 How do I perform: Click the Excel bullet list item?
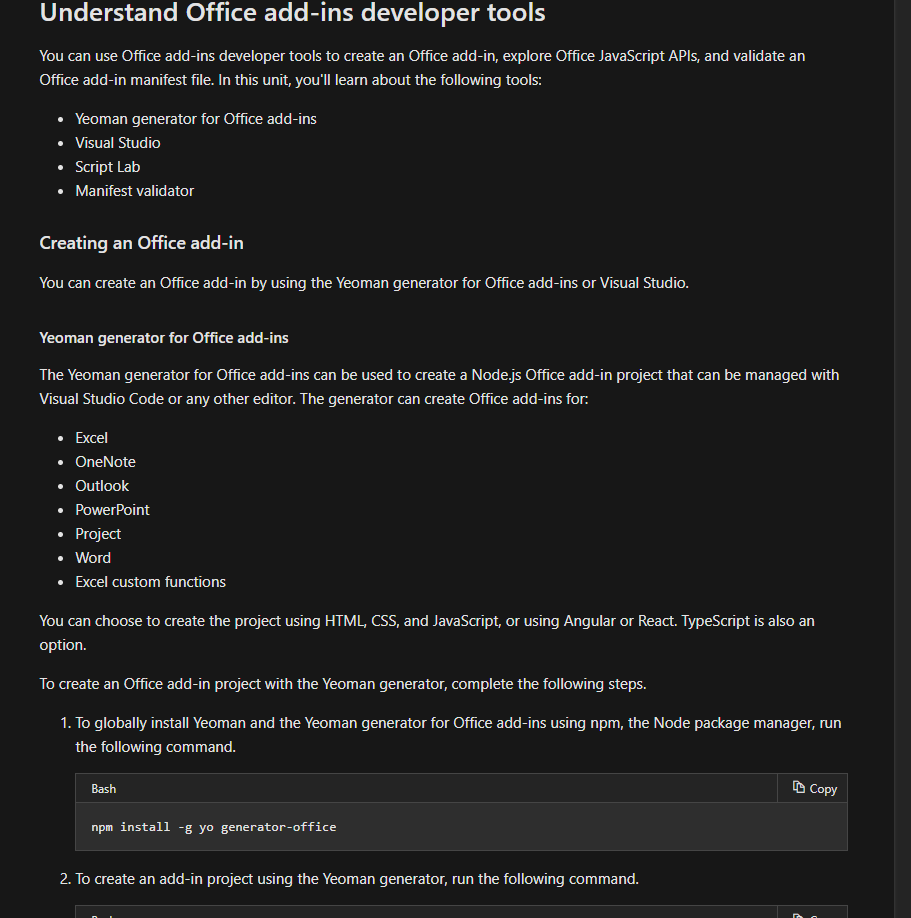(91, 437)
